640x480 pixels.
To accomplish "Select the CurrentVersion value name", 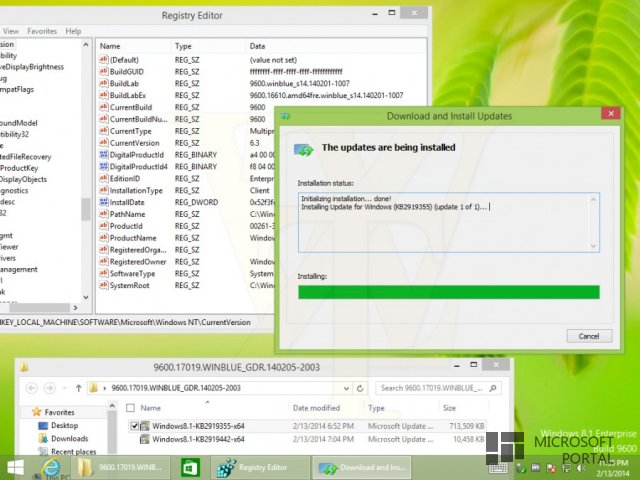I will tap(134, 143).
